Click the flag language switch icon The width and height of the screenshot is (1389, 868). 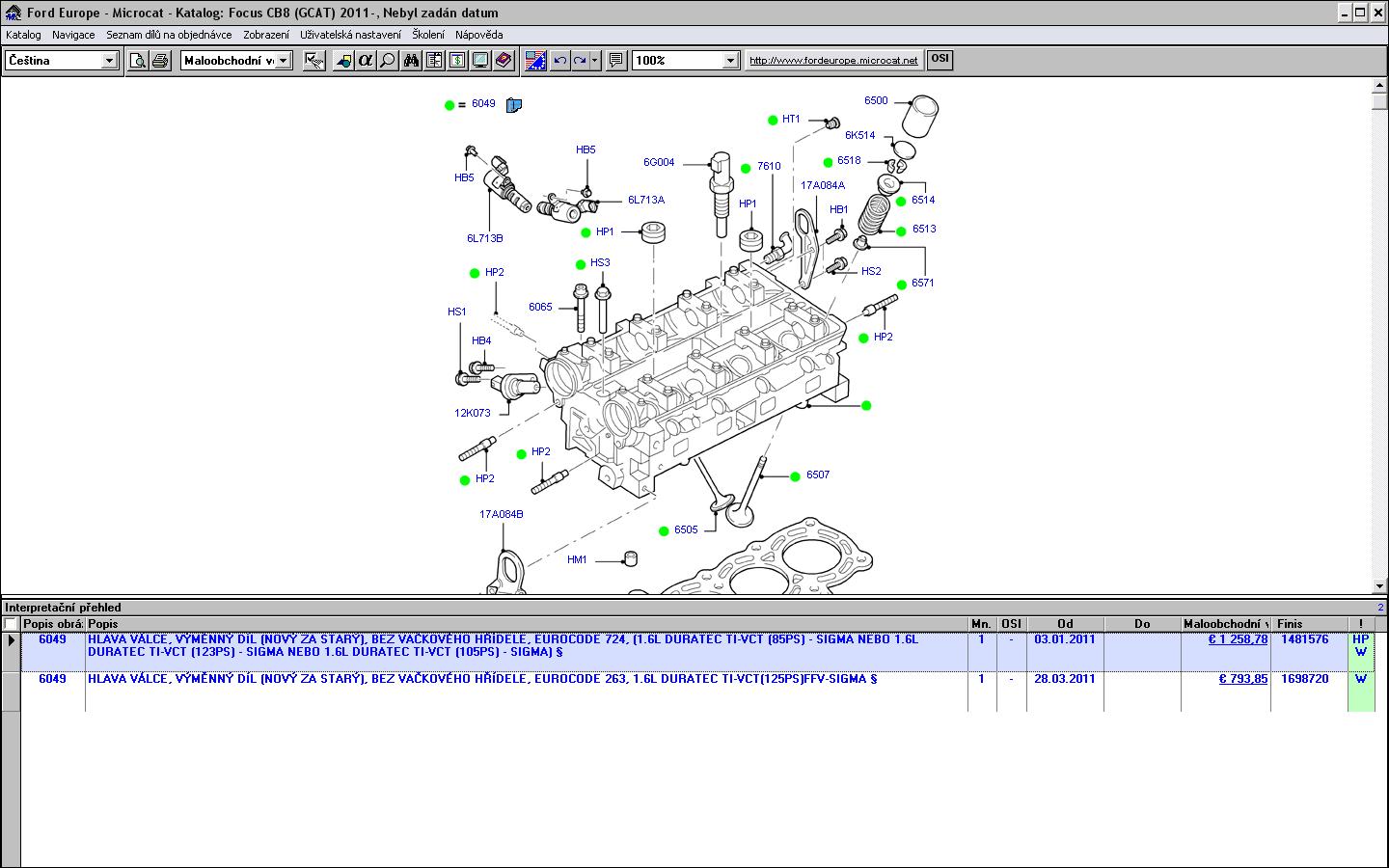[x=535, y=61]
